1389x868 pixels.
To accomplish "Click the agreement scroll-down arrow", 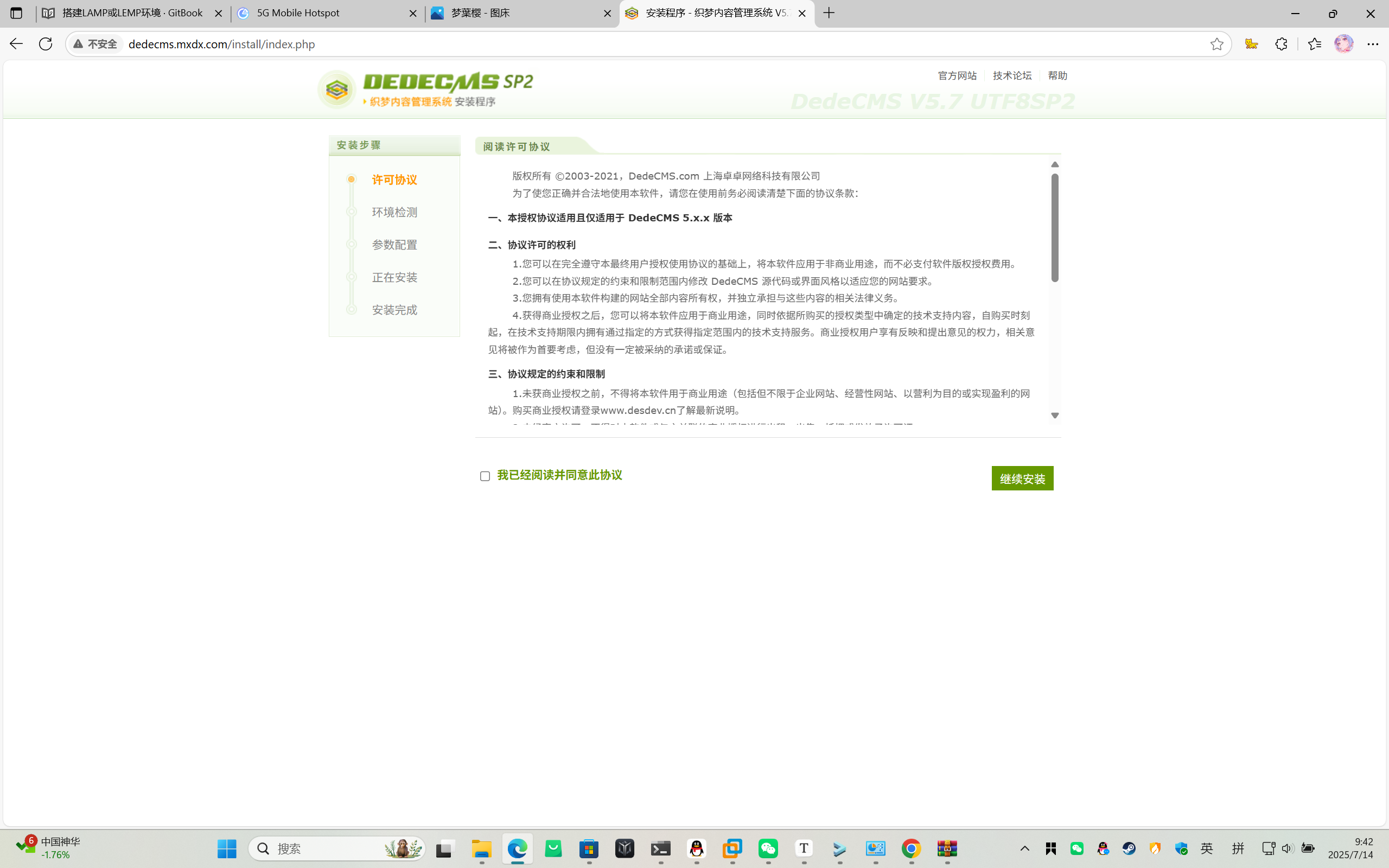I will (x=1055, y=415).
